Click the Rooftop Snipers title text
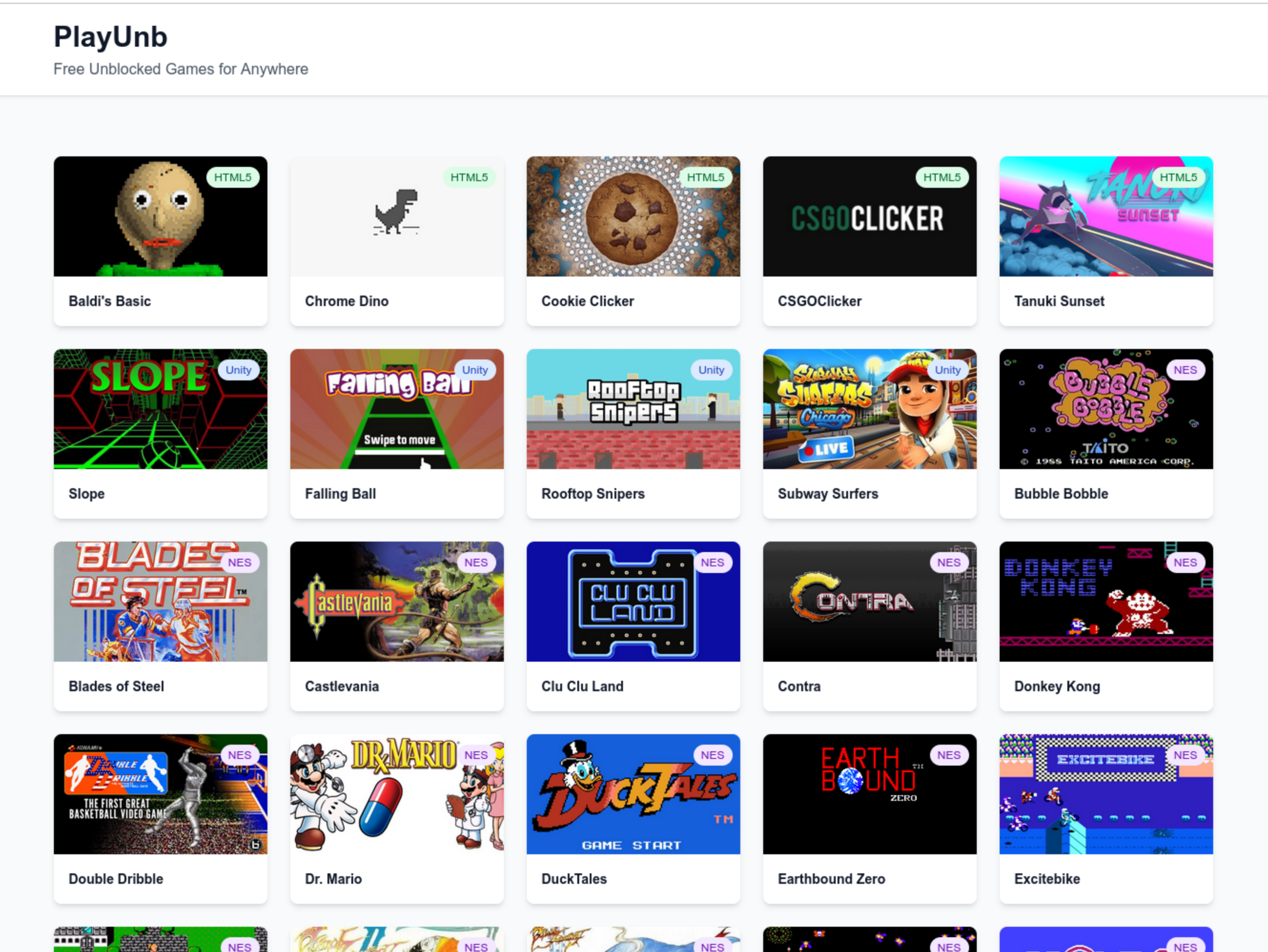1268x952 pixels. 593,494
